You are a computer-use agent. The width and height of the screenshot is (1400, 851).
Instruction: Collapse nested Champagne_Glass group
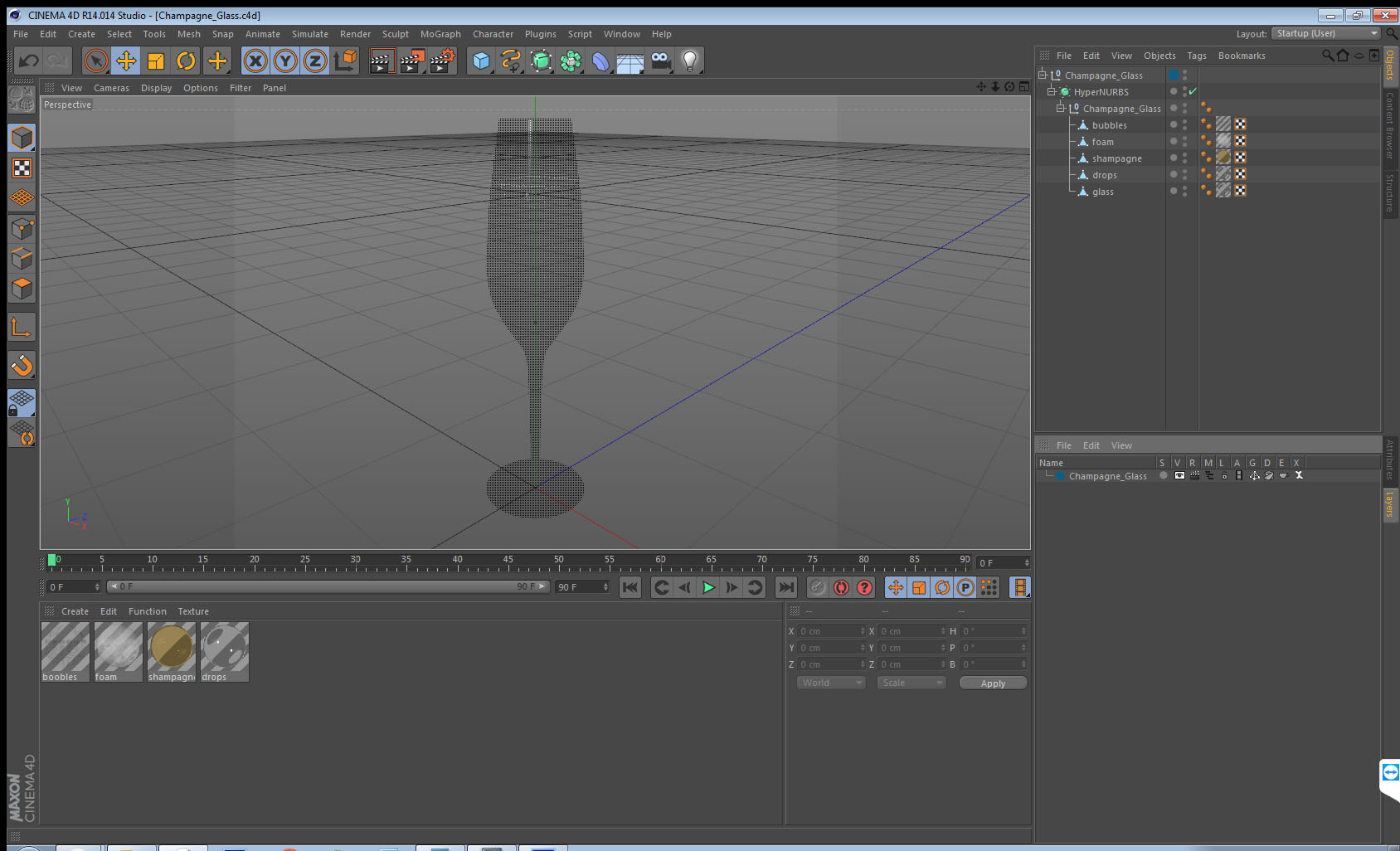(1061, 108)
